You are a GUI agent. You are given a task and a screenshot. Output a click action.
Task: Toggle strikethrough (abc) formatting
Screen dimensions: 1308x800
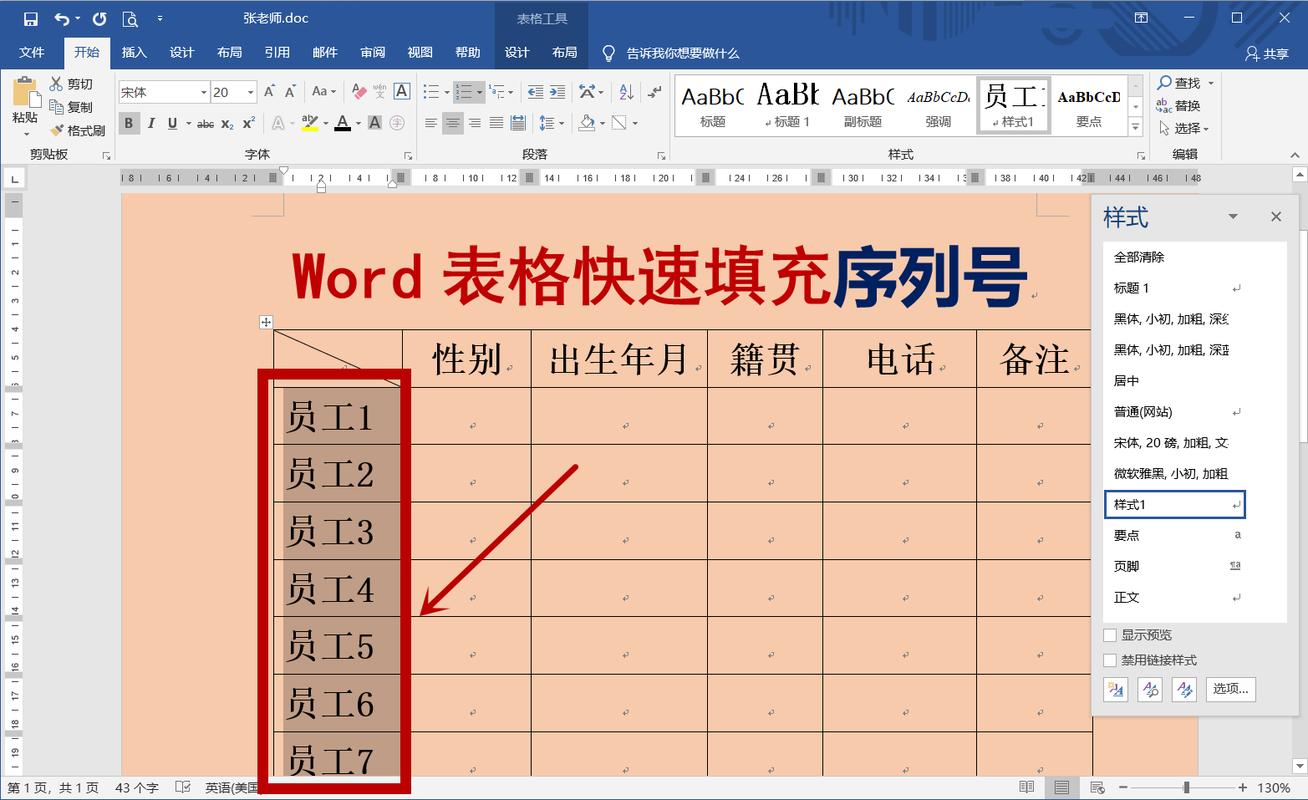click(x=205, y=123)
